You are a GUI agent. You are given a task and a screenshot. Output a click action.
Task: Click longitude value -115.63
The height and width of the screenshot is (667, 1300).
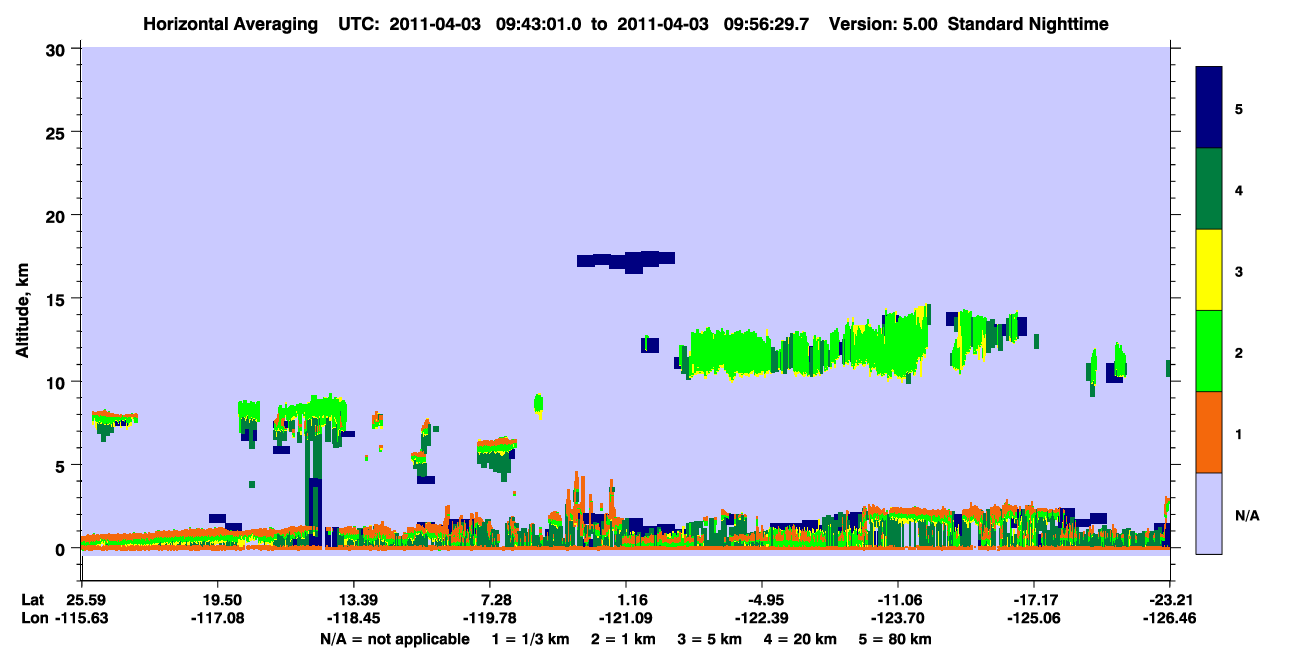[x=81, y=618]
